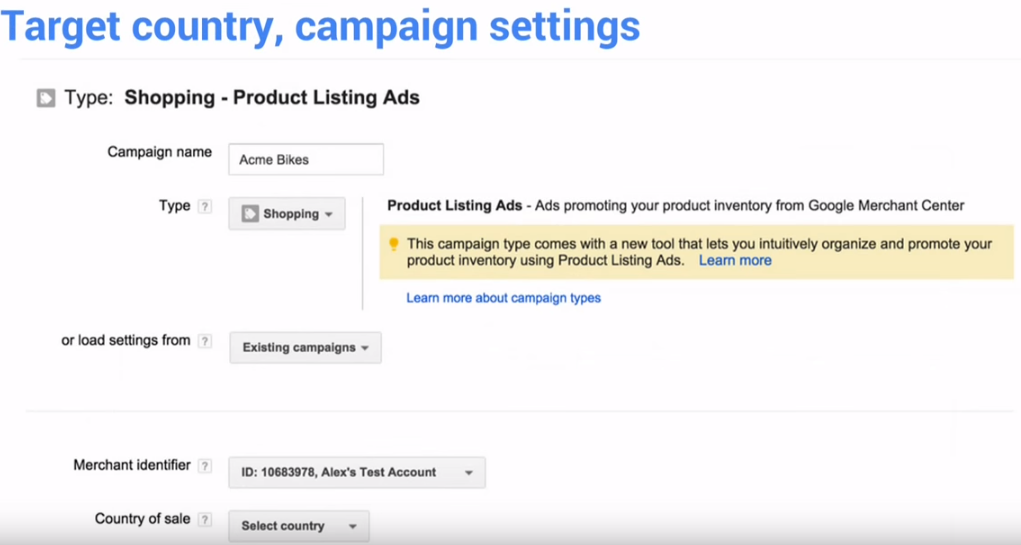1021x545 pixels.
Task: Click the help icon next to Type label
Action: (x=204, y=206)
